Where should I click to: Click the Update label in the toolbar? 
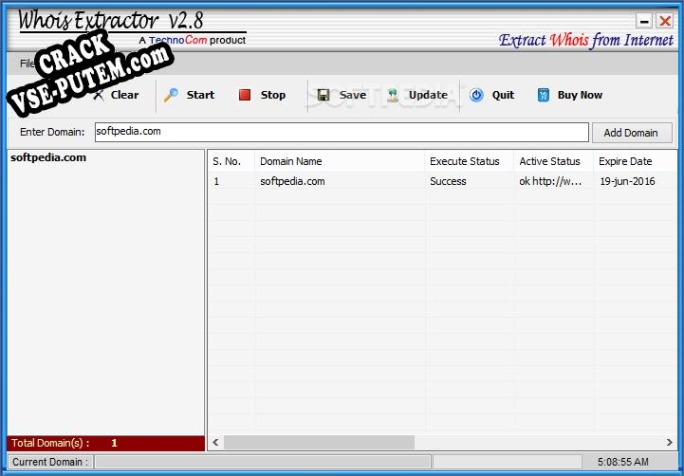tap(428, 95)
